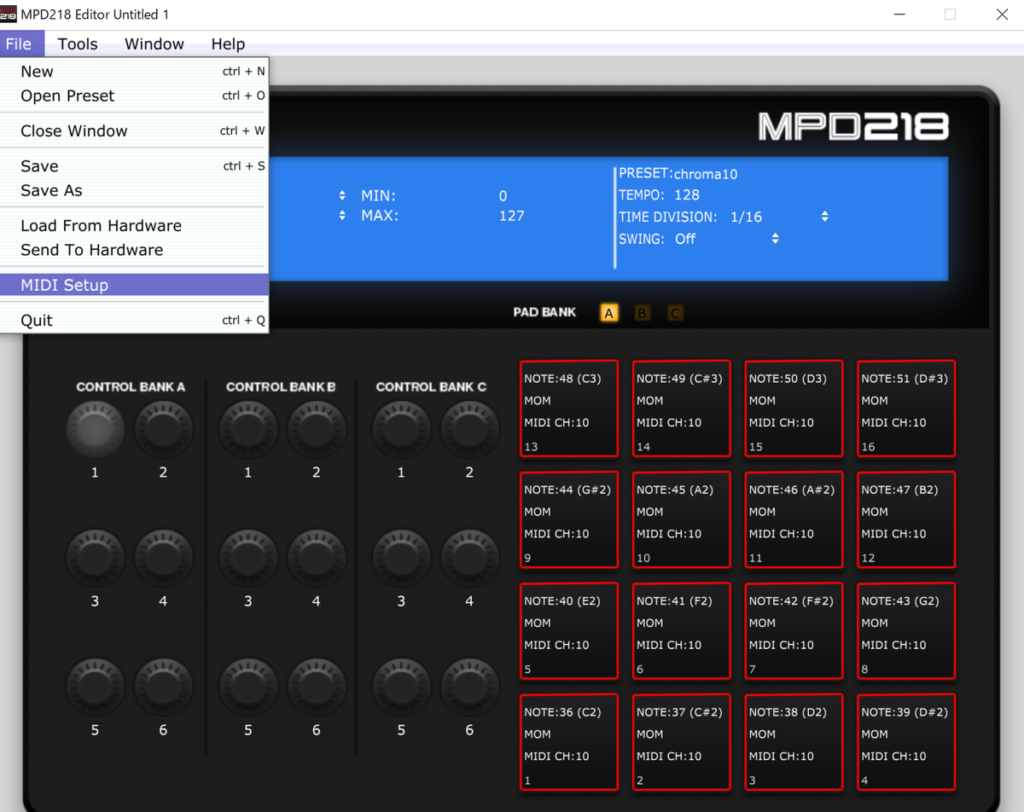Switch to Pad Bank A
The height and width of the screenshot is (812, 1024).
tap(609, 313)
